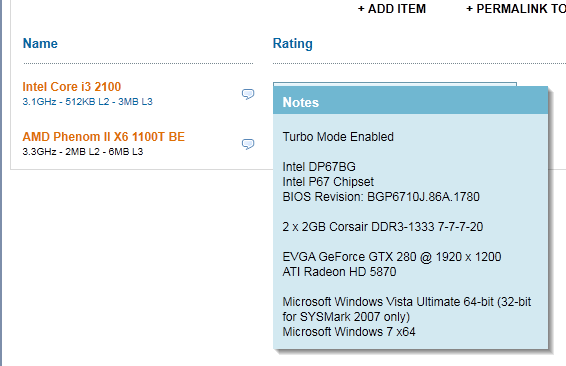
Task: Select the EVGA GeForce GTX 280 line
Action: pyautogui.click(x=392, y=257)
